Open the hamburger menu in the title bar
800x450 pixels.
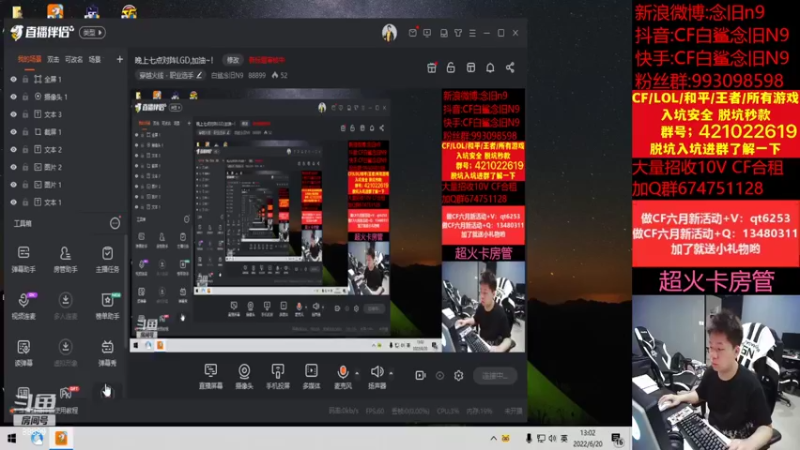pyautogui.click(x=472, y=33)
